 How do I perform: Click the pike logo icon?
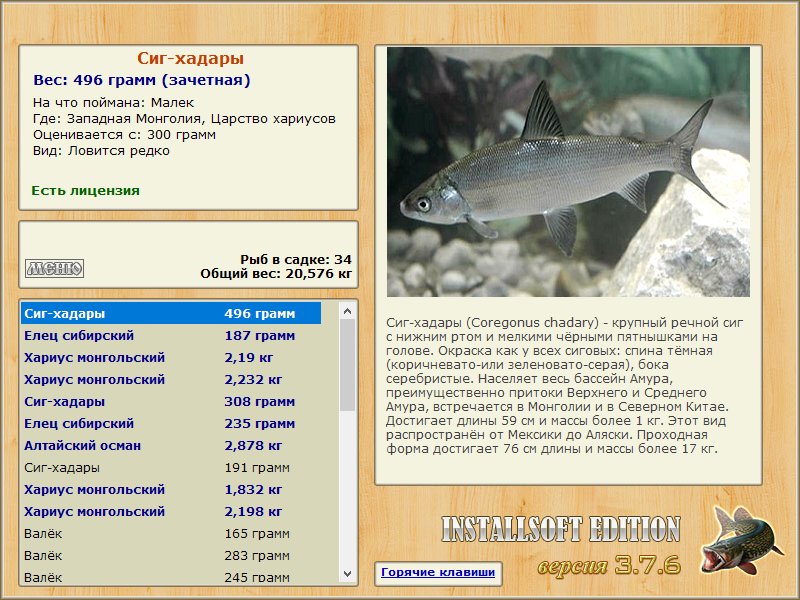click(742, 540)
